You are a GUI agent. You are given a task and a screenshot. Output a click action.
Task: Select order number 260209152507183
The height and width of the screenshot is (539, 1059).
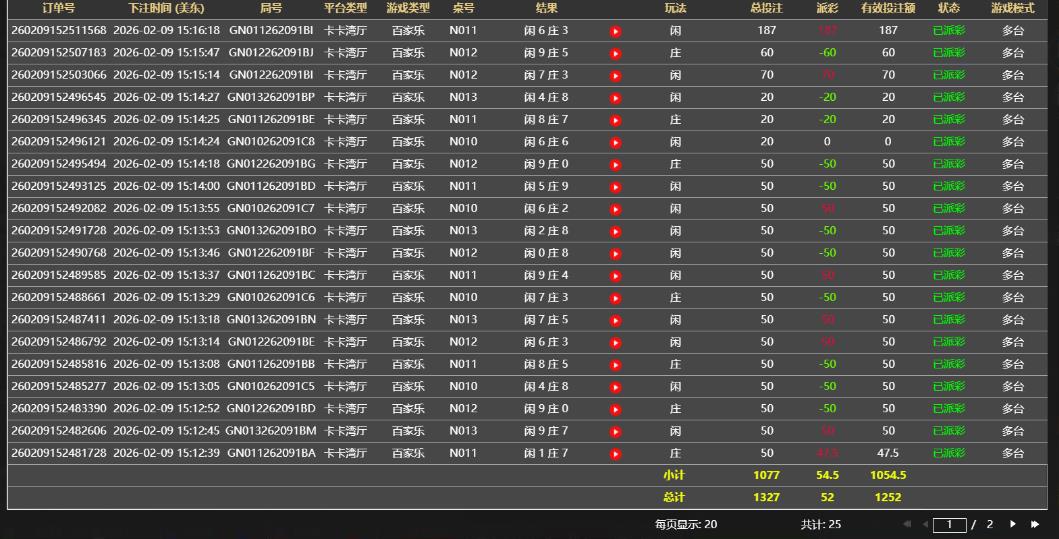tap(58, 53)
